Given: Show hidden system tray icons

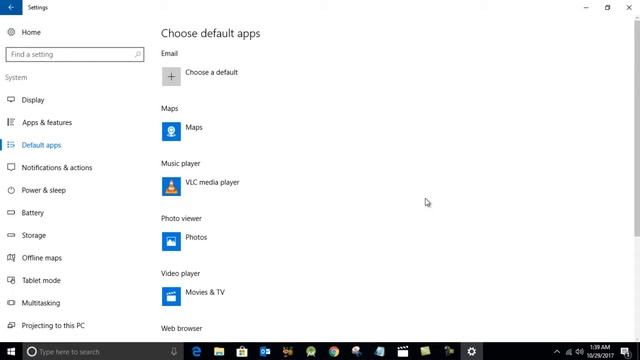Looking at the screenshot, I should tap(557, 351).
